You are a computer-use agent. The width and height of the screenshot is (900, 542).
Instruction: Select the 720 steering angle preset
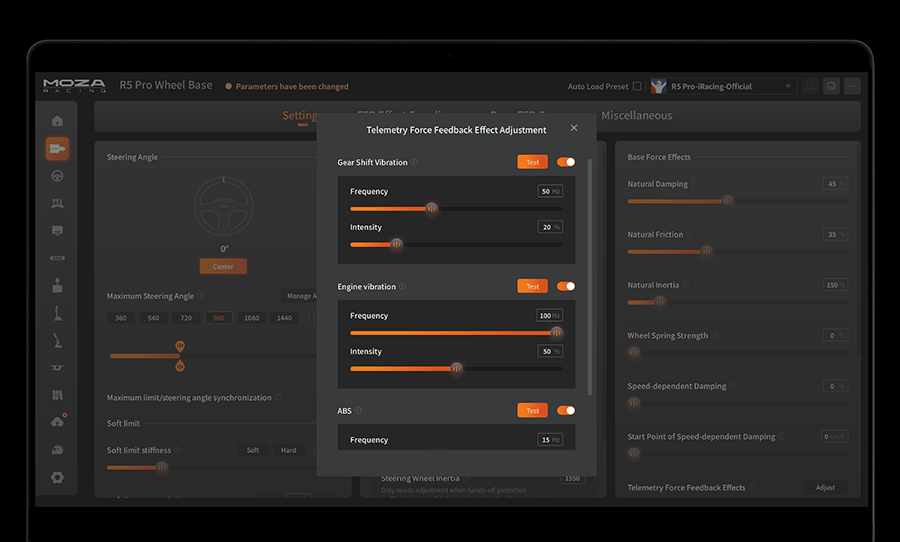[186, 318]
